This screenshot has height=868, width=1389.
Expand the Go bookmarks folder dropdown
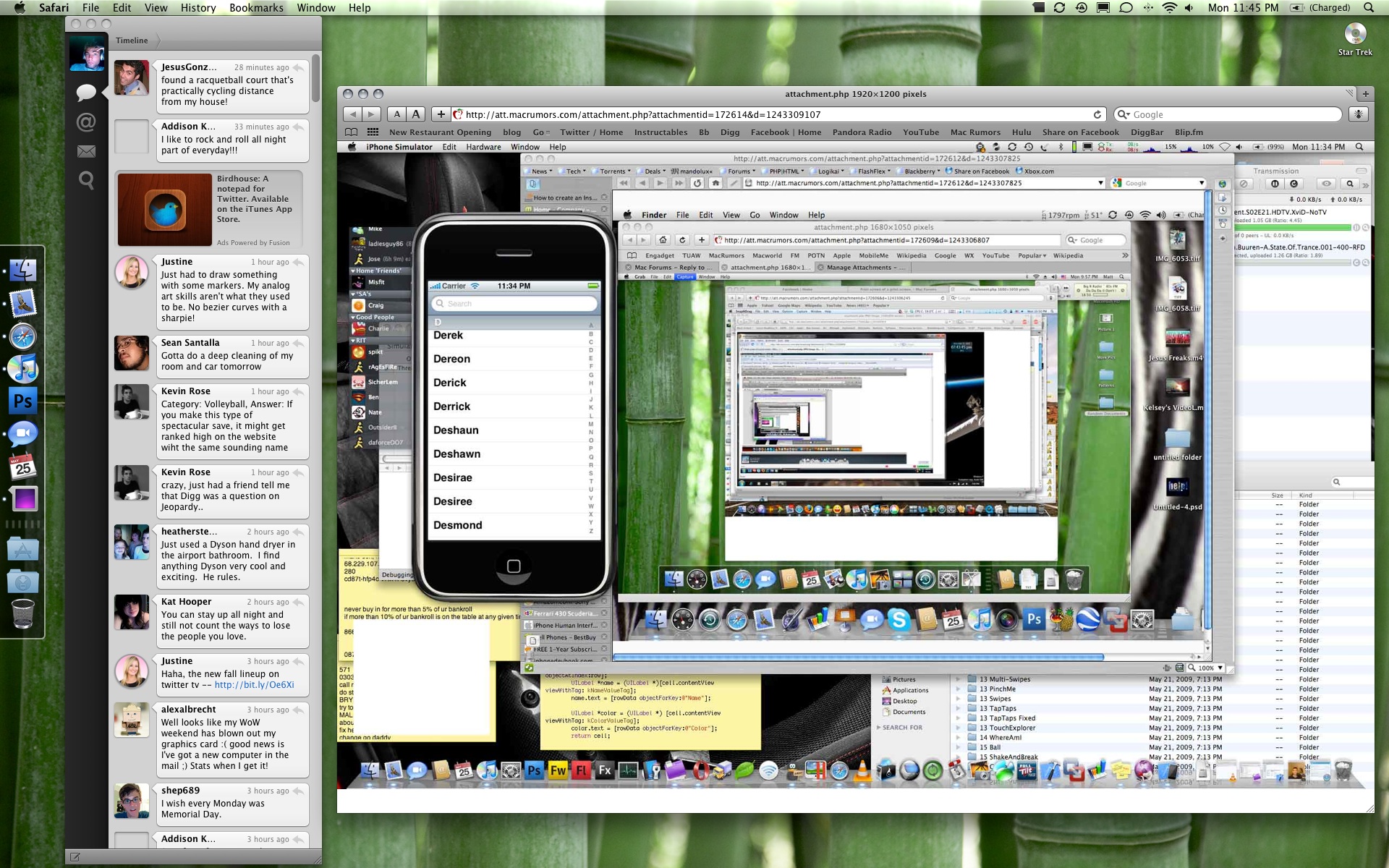pyautogui.click(x=541, y=132)
